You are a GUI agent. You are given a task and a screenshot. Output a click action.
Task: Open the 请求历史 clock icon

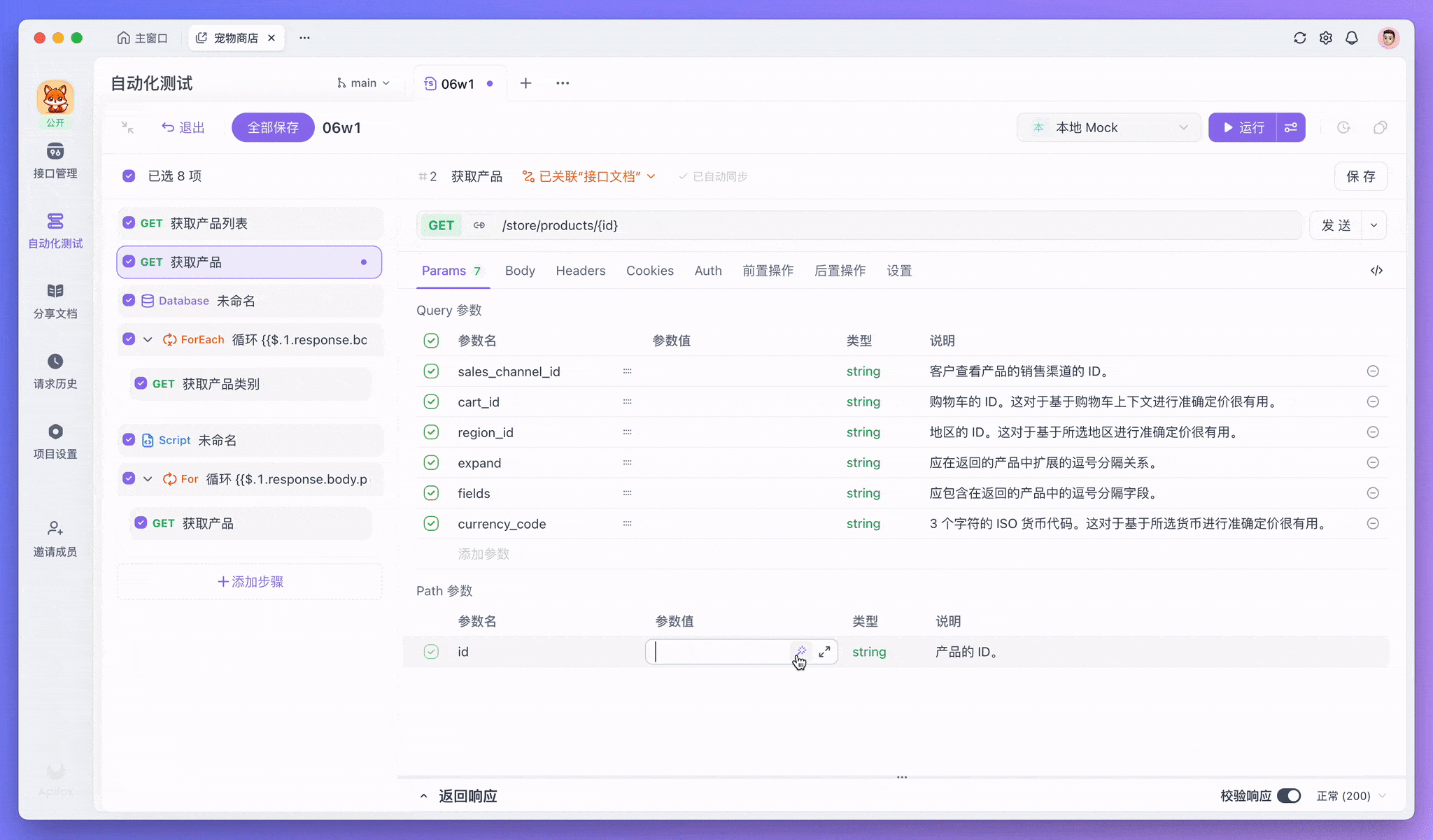(x=55, y=362)
